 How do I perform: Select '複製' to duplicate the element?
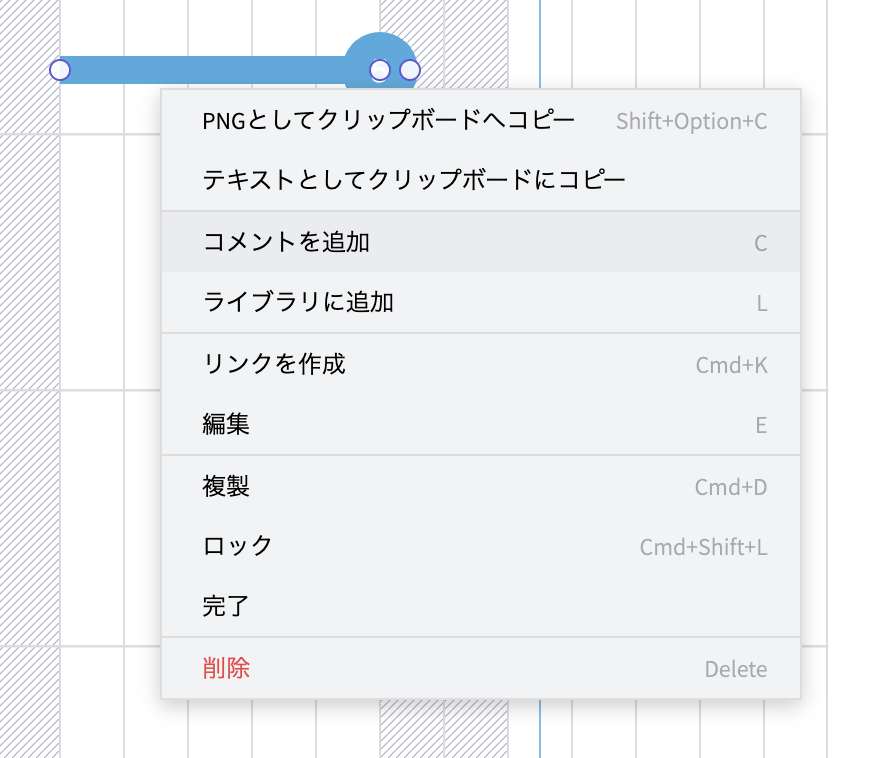tap(226, 487)
